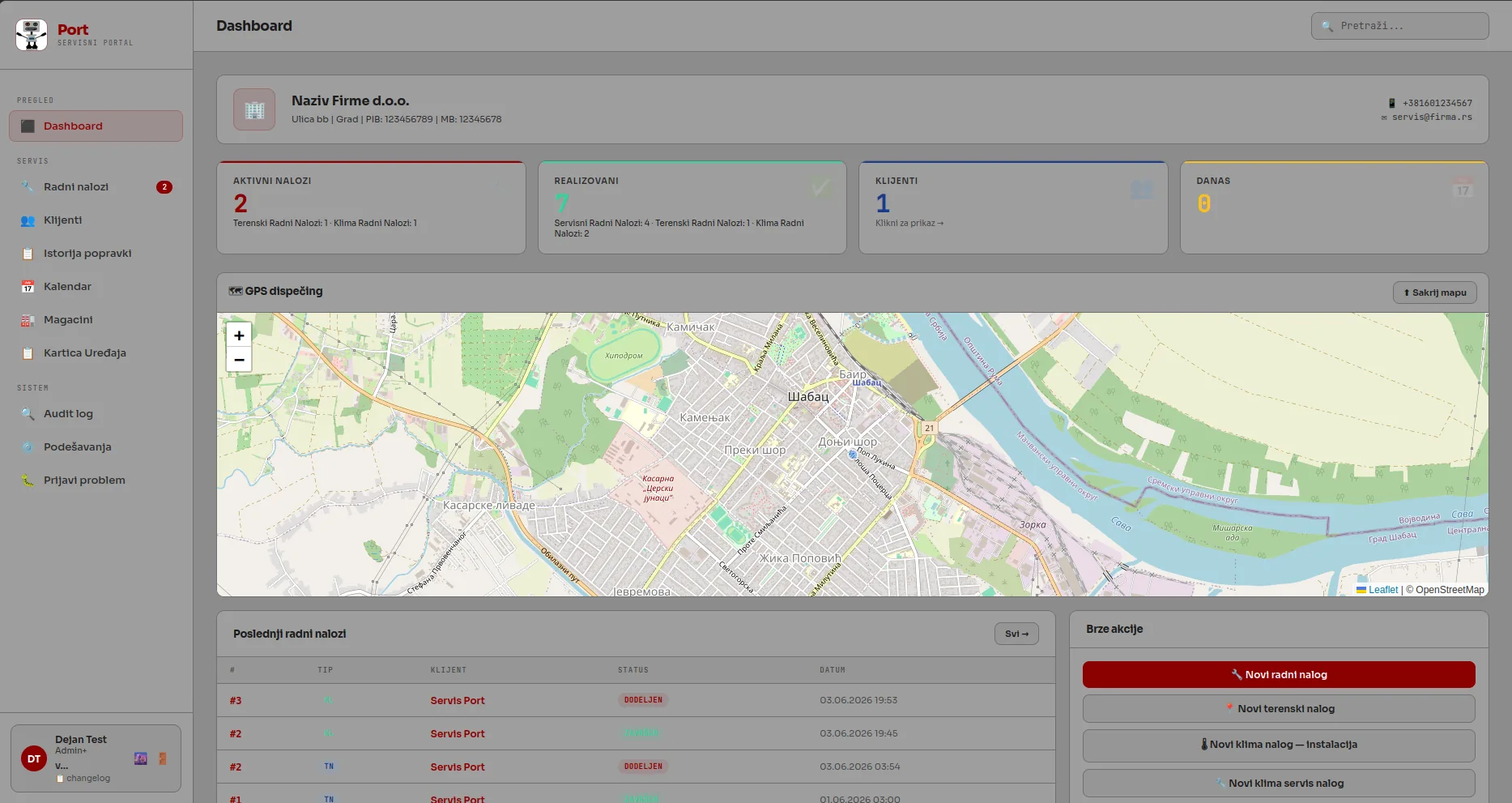Click the Kalendar calendar icon in sidebar
The width and height of the screenshot is (1512, 803).
pyautogui.click(x=28, y=287)
